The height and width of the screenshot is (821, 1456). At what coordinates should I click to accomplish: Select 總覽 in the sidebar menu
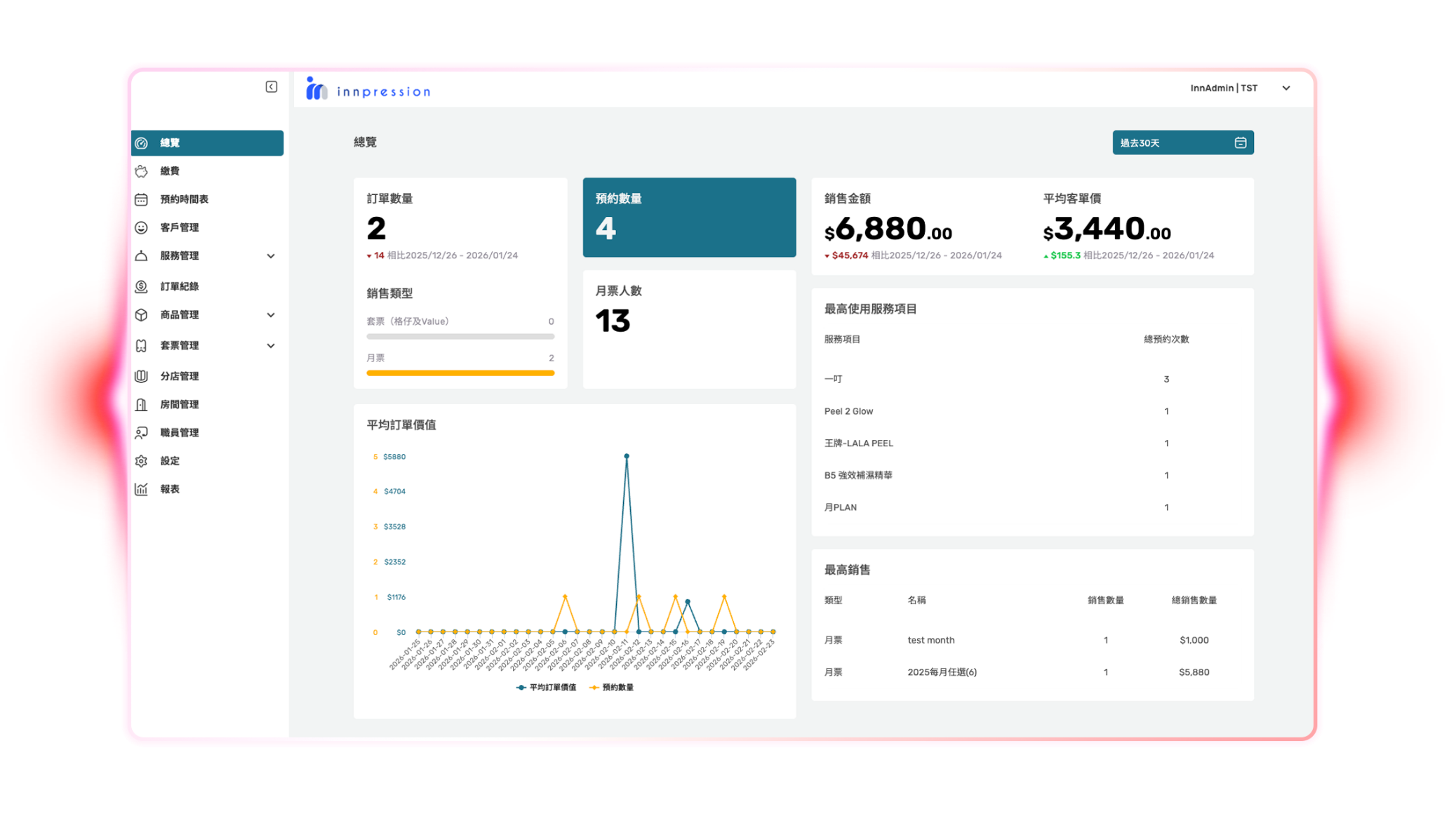pos(207,143)
